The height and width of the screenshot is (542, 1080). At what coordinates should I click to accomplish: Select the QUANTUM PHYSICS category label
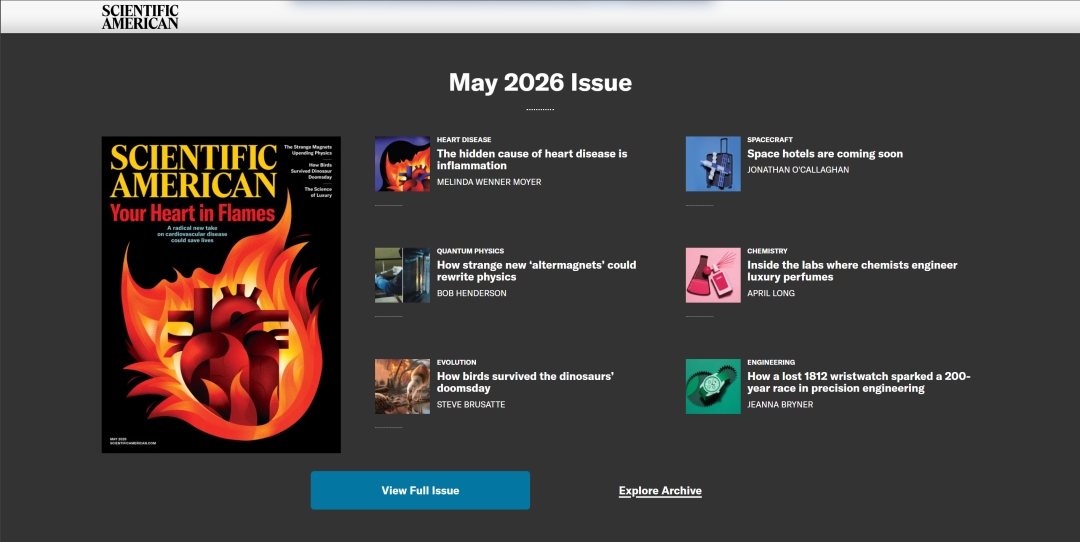(x=470, y=251)
